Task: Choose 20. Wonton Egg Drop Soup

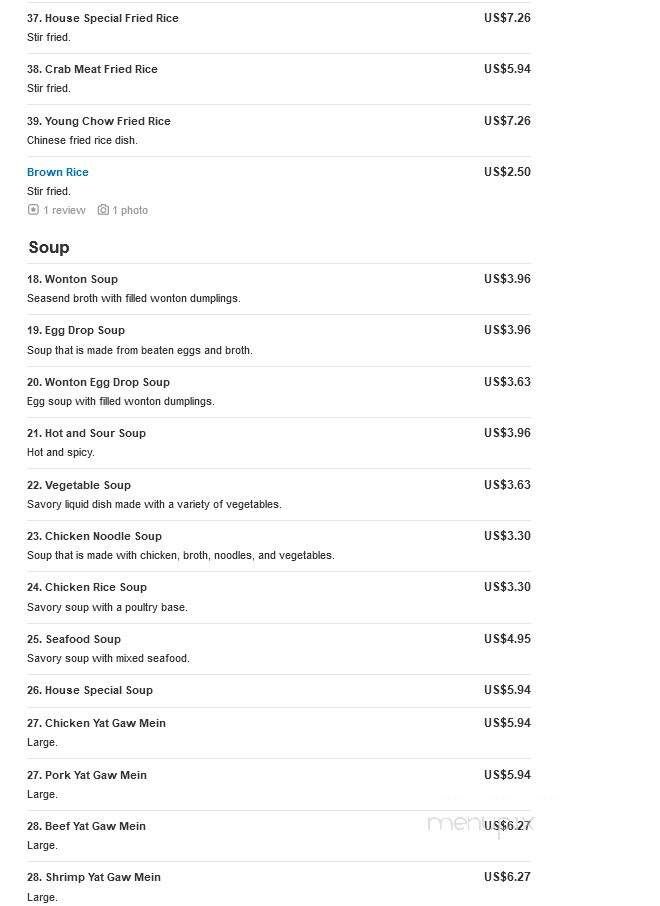Action: (98, 382)
